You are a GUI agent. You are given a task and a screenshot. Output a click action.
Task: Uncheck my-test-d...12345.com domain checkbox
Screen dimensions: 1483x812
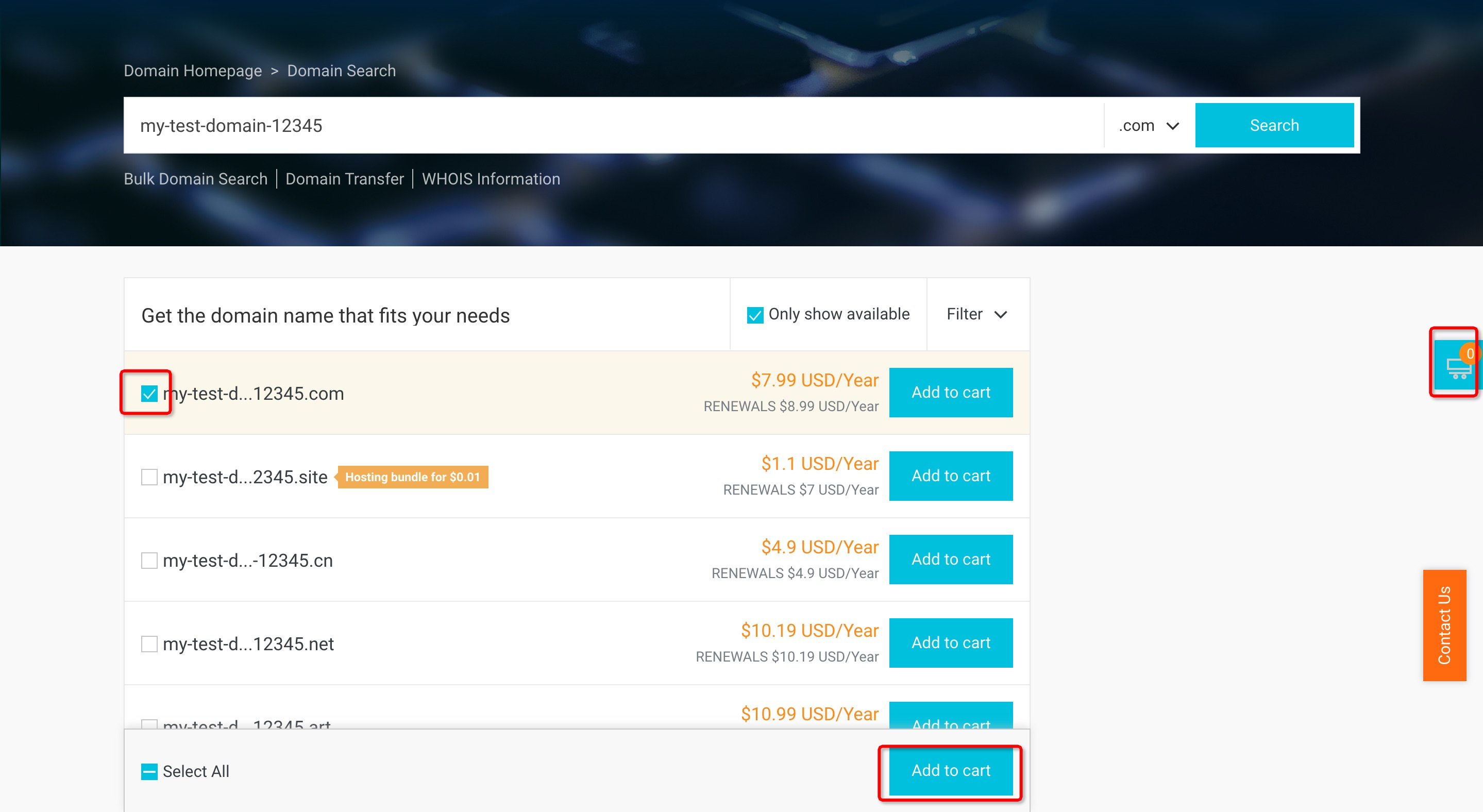[x=149, y=394]
